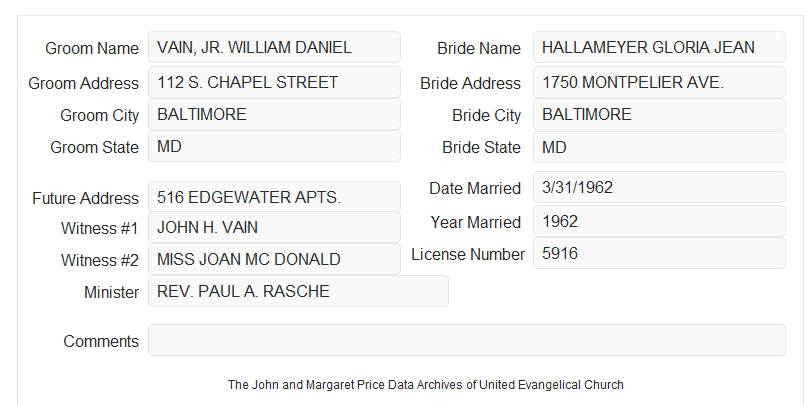
Task: Click the Future Address field
Action: (274, 197)
